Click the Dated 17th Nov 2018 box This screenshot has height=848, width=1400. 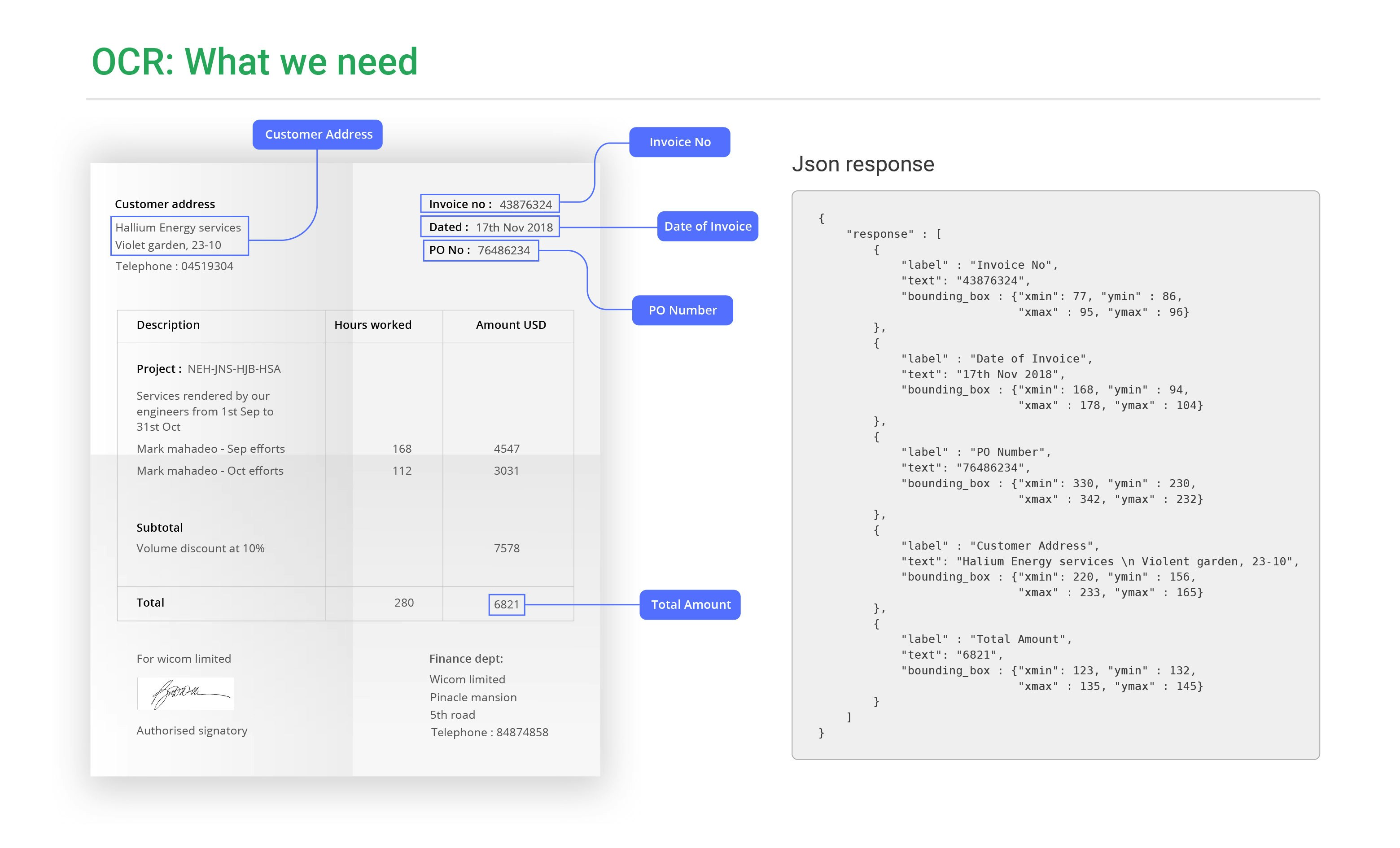tap(490, 227)
